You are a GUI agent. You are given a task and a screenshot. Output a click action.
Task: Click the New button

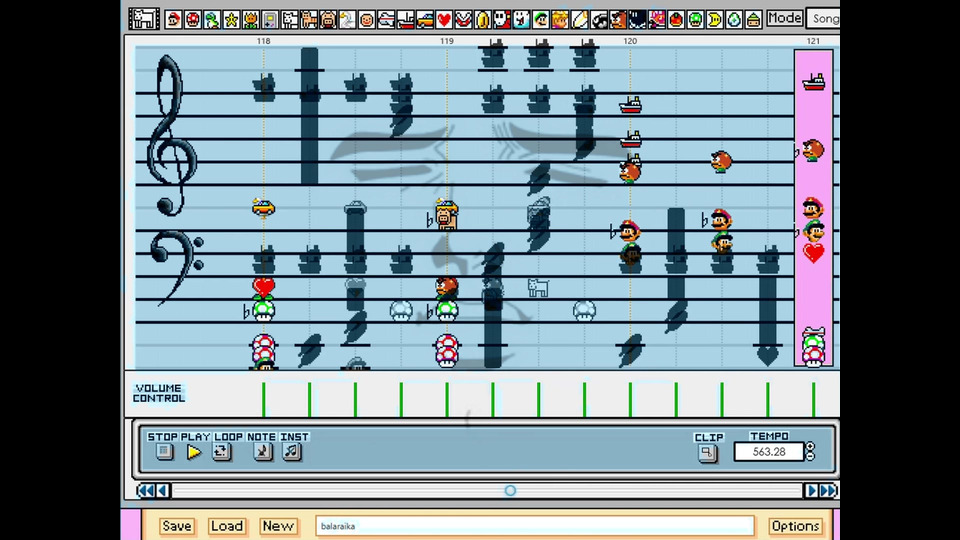278,526
